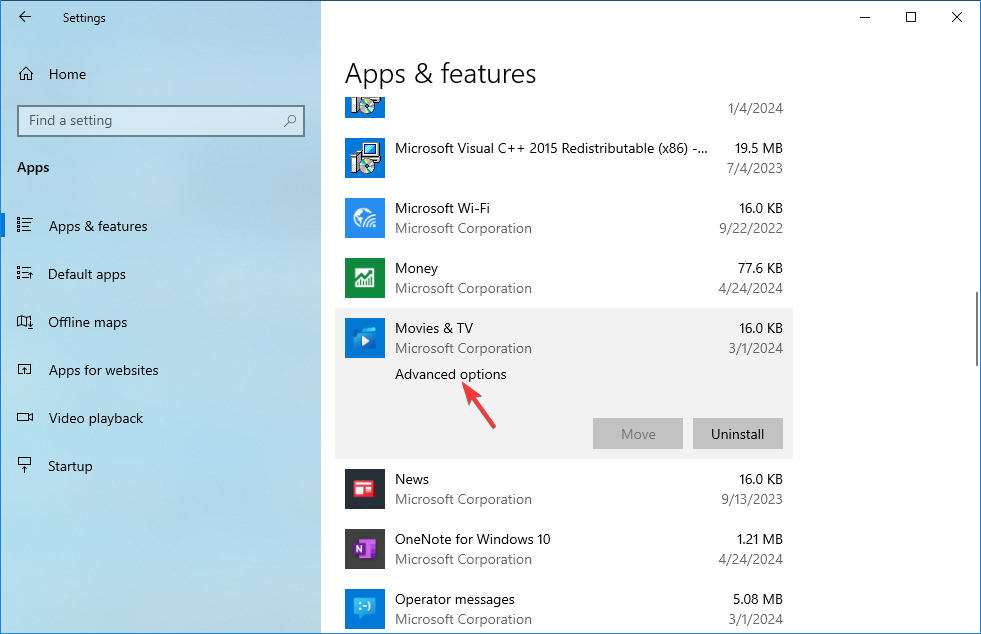Click the Video playback camera icon

click(25, 417)
